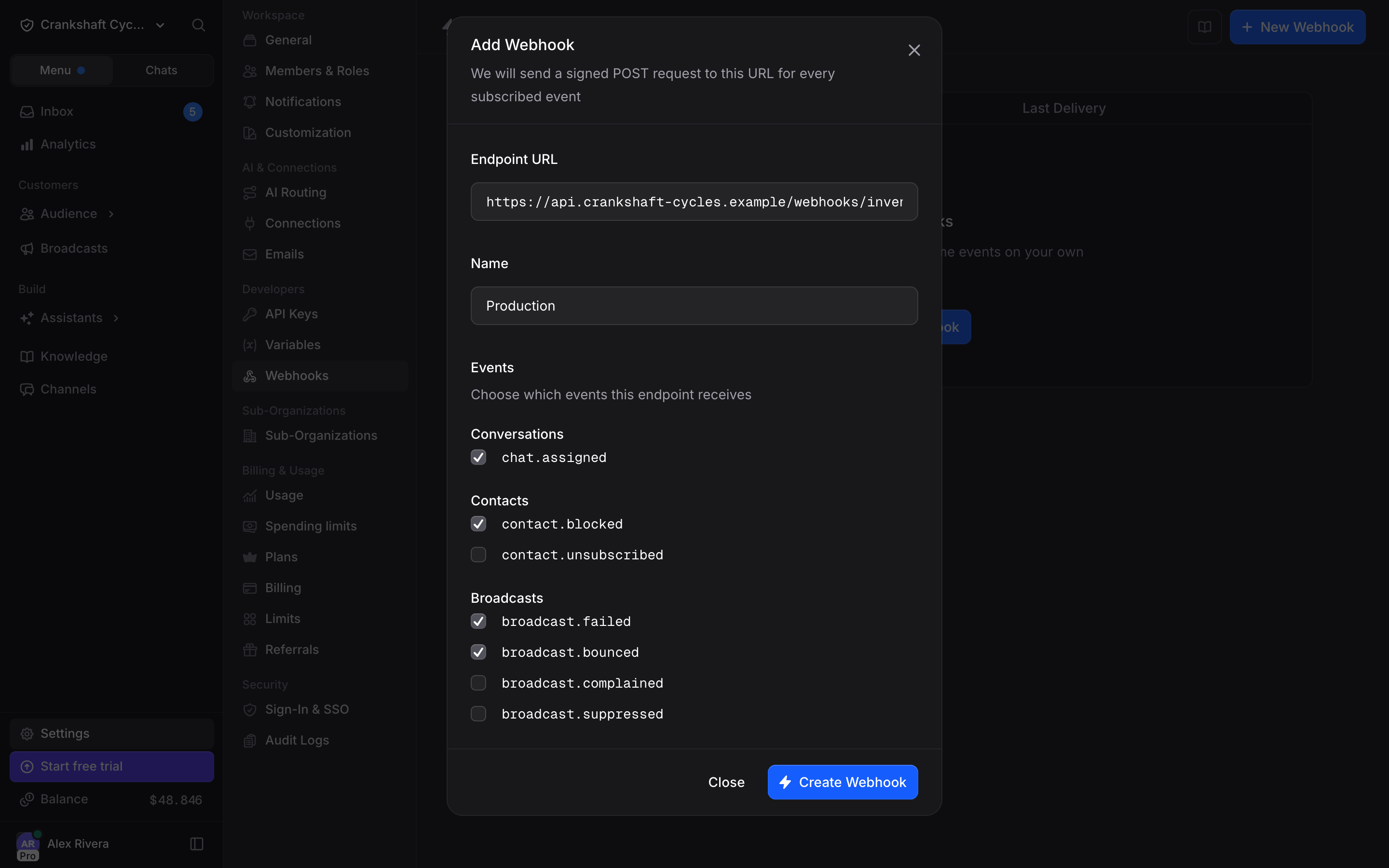Switch to the Menu tab
The width and height of the screenshot is (1389, 868).
pyautogui.click(x=62, y=70)
